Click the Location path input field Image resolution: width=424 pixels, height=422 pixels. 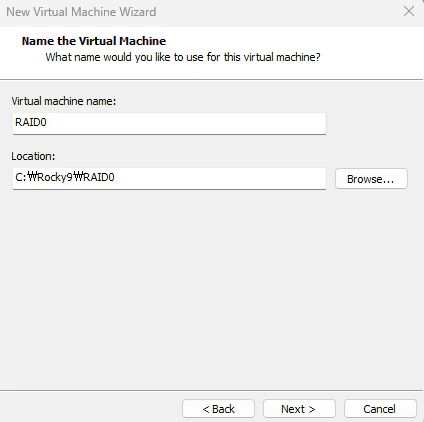[x=169, y=178]
